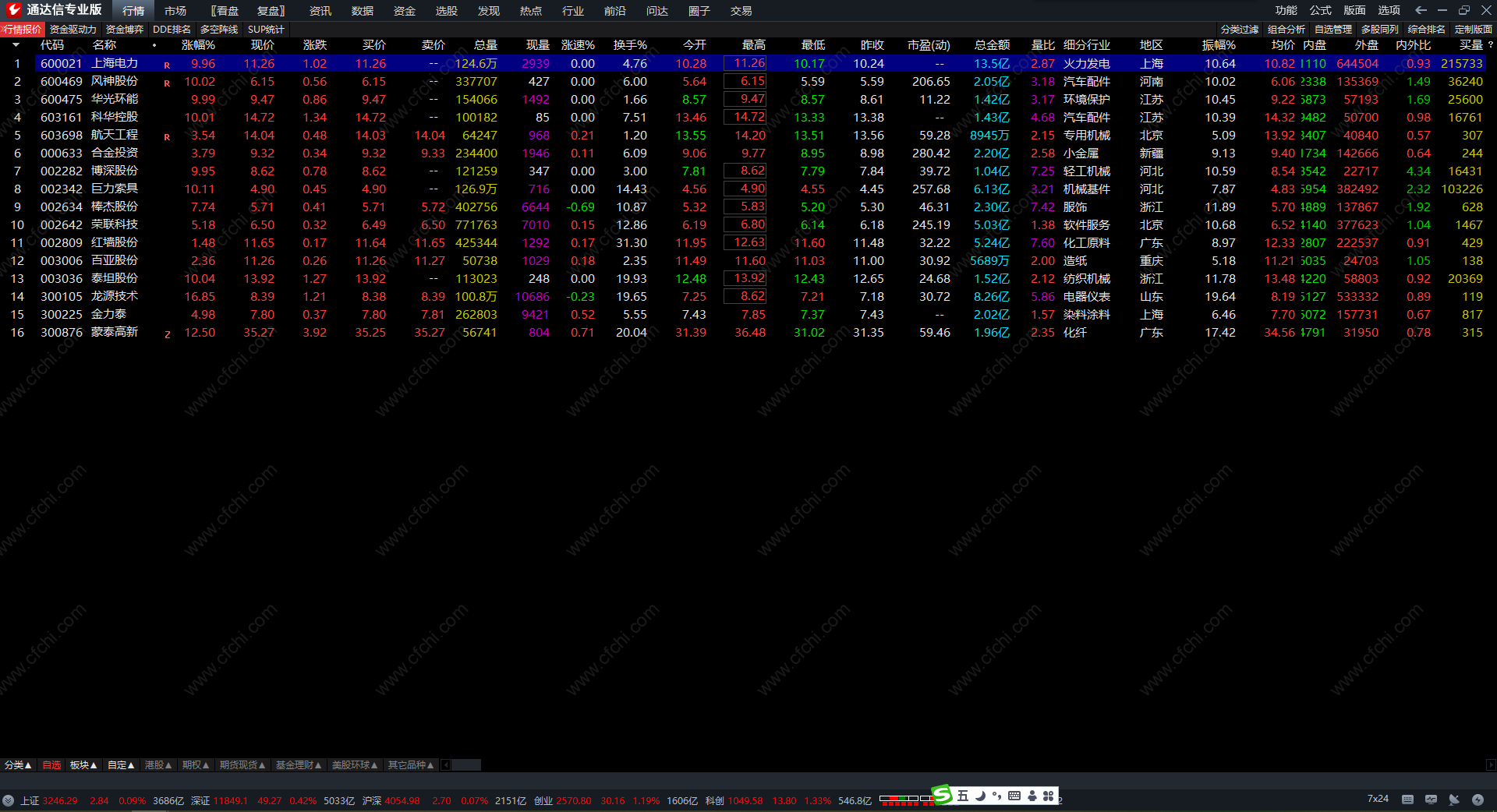Open the Sogou input method S icon
The width and height of the screenshot is (1497, 812).
tap(942, 795)
